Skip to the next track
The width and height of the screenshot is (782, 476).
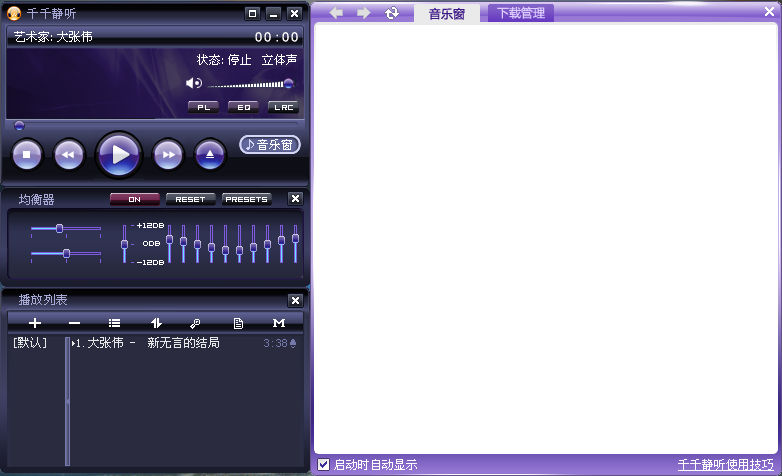[x=168, y=155]
